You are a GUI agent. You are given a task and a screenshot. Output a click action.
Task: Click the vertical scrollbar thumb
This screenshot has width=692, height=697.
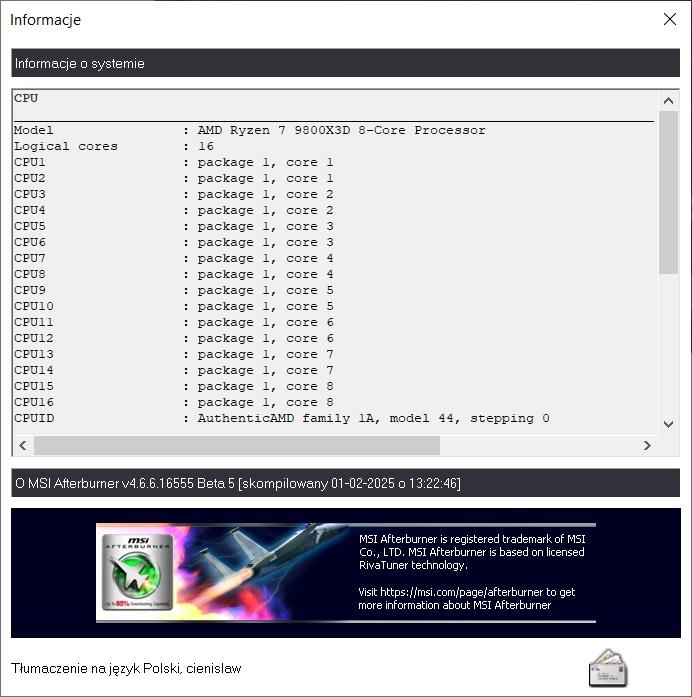668,192
